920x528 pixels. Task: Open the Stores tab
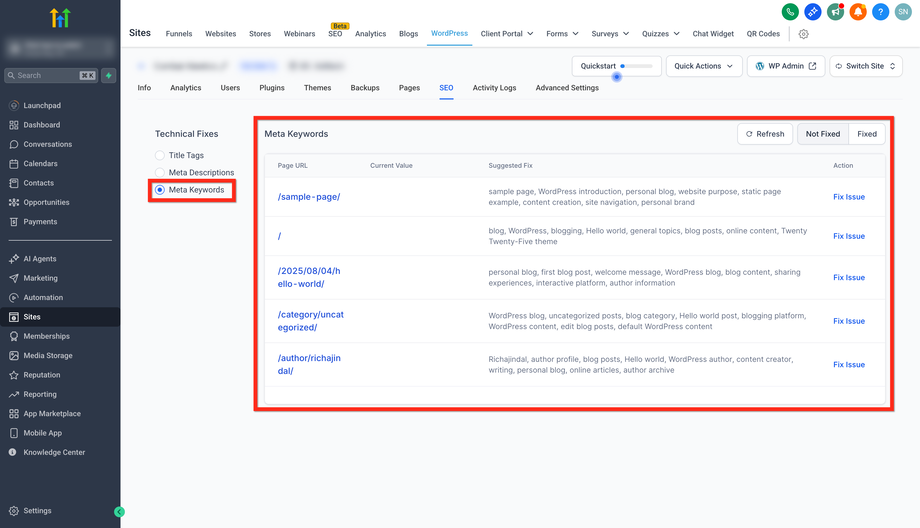point(260,34)
